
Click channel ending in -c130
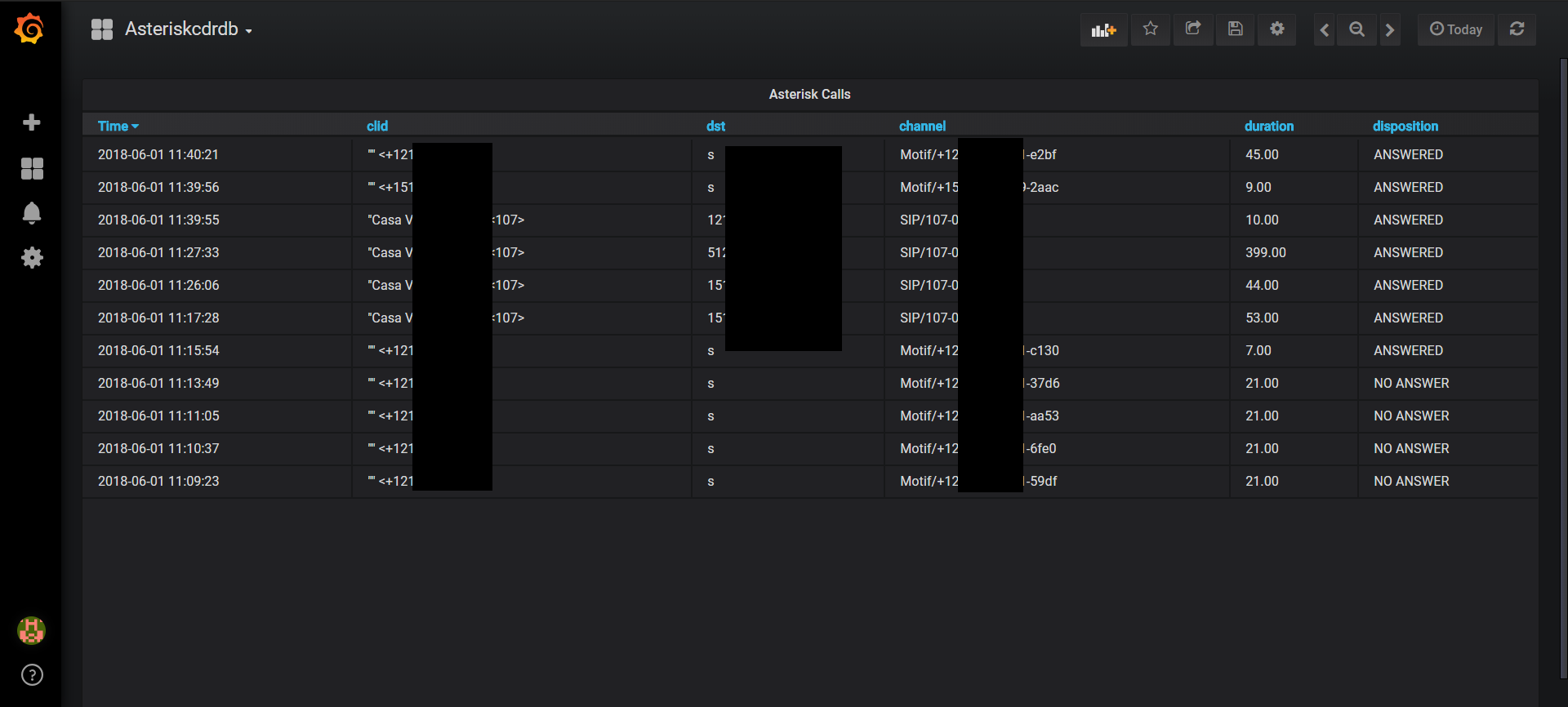[x=979, y=351]
